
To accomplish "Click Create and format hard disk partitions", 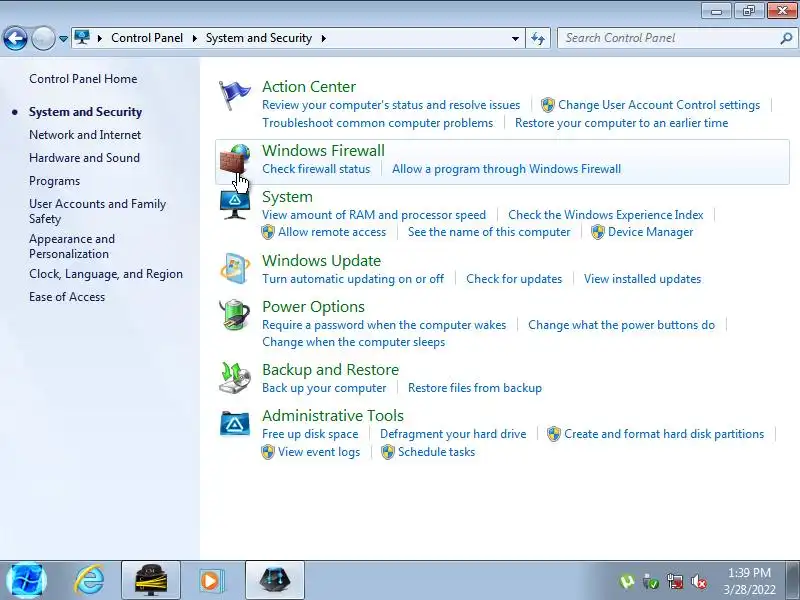I will click(664, 434).
